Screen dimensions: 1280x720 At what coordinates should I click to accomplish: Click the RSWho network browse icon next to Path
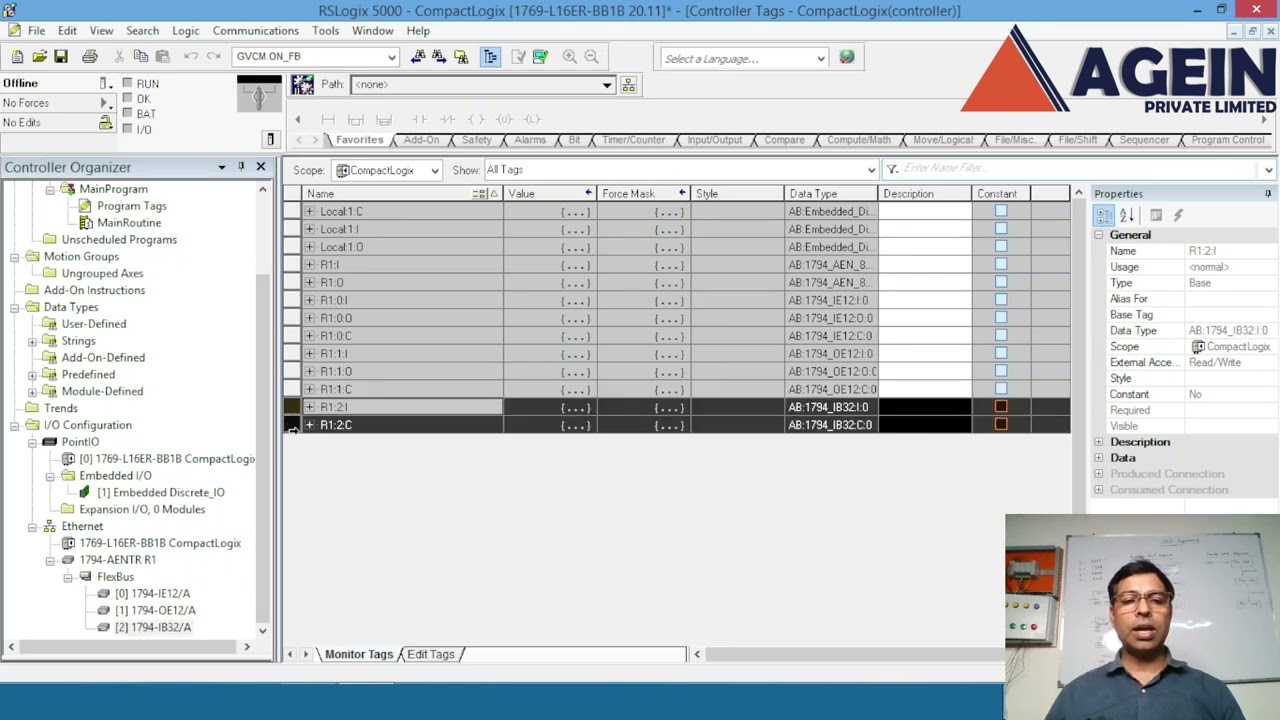click(628, 85)
